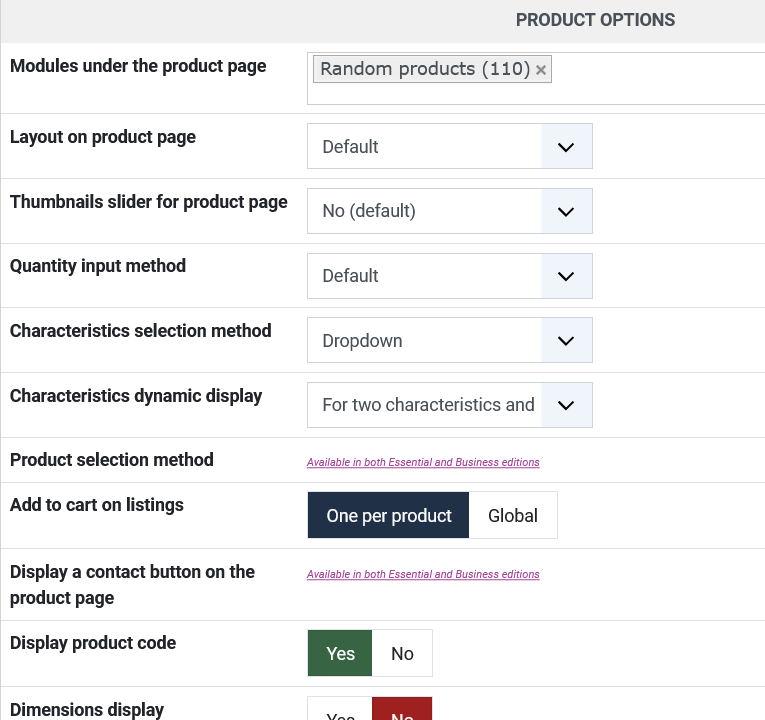This screenshot has width=765, height=720.
Task: Click the Layout on product page label
Action: (103, 137)
